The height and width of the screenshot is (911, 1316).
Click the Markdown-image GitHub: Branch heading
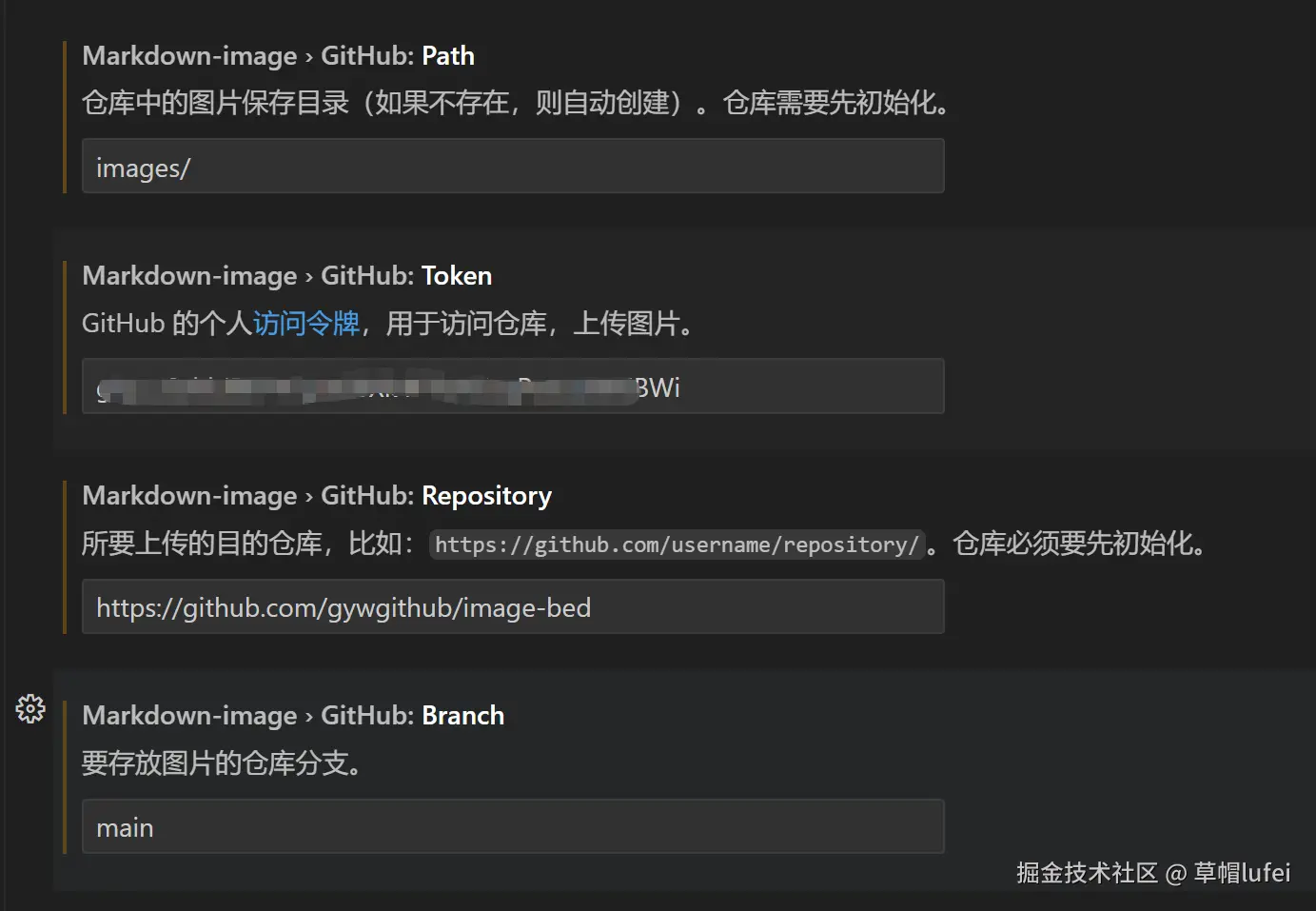293,716
